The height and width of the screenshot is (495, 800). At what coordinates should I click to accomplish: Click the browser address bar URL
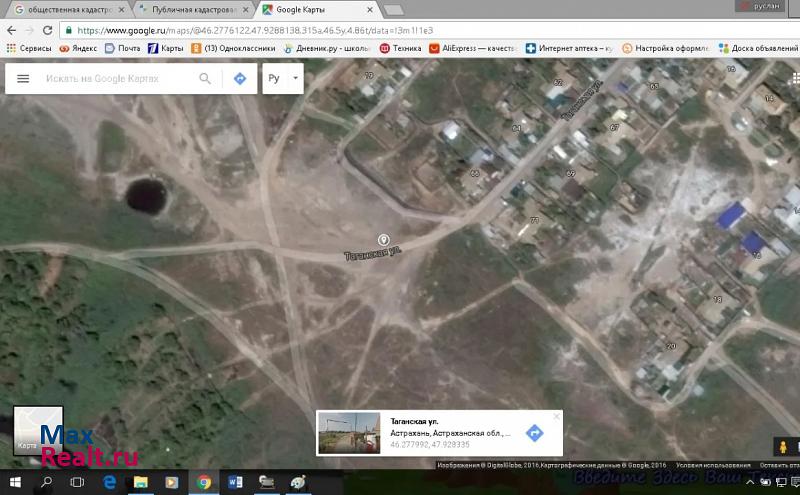pos(300,30)
